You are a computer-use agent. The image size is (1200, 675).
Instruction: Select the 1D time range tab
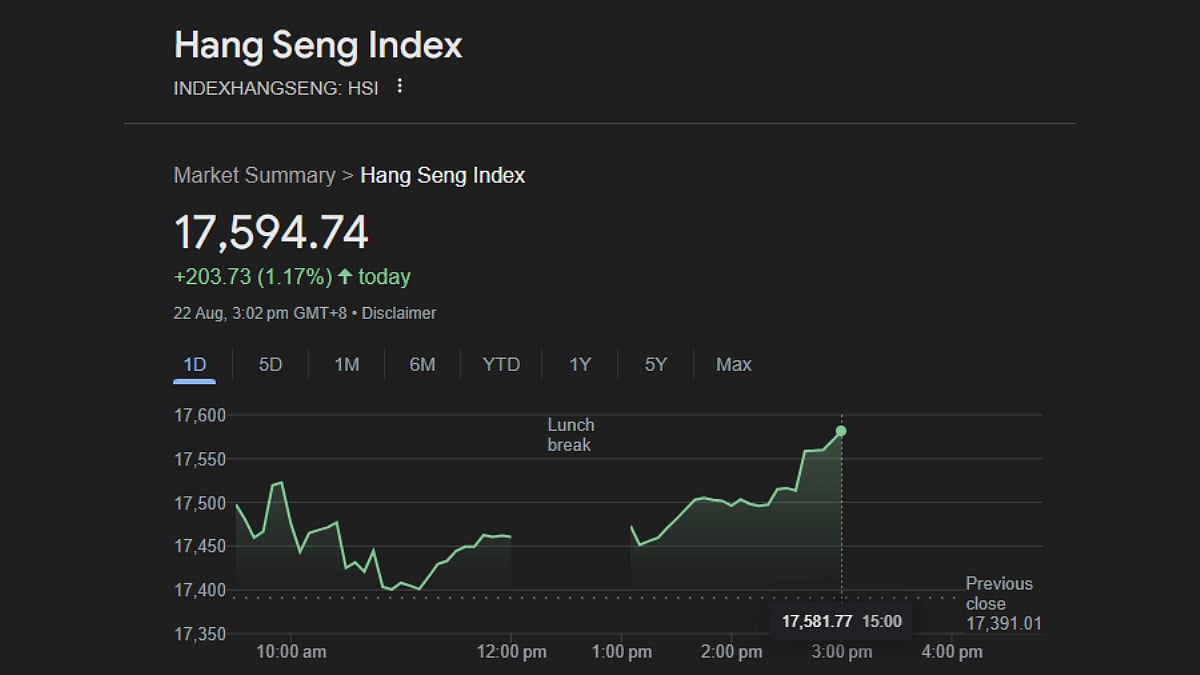(x=195, y=365)
